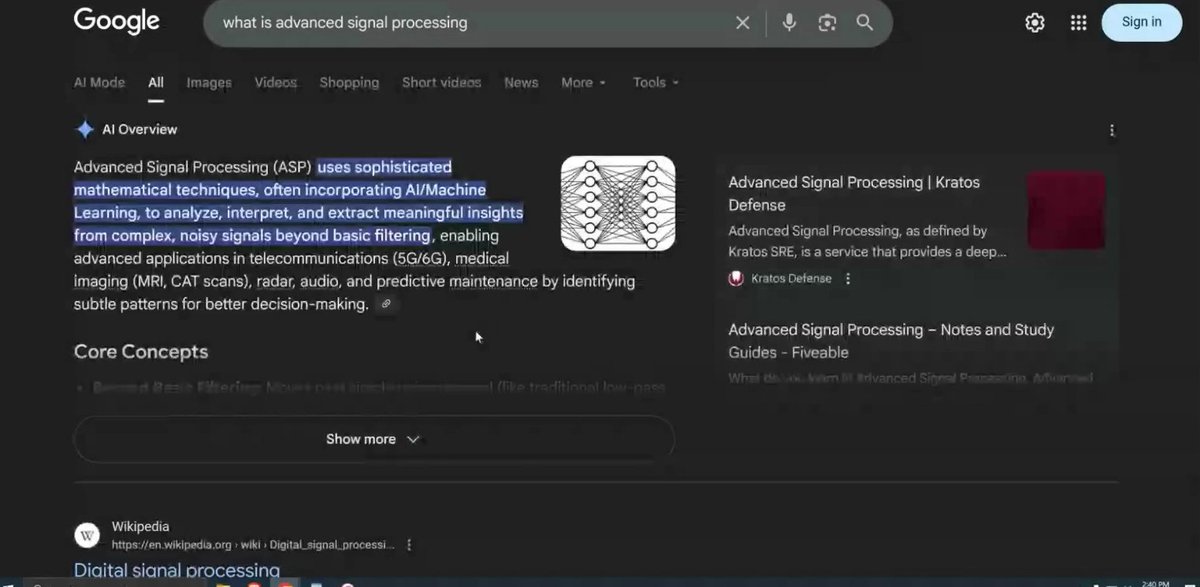Open the Images tab
Screen dimensions: 1200x587
coord(209,83)
